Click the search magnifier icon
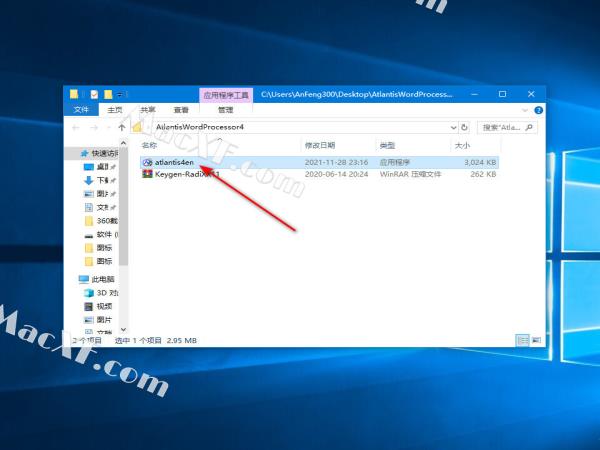The image size is (600, 450). pyautogui.click(x=529, y=127)
